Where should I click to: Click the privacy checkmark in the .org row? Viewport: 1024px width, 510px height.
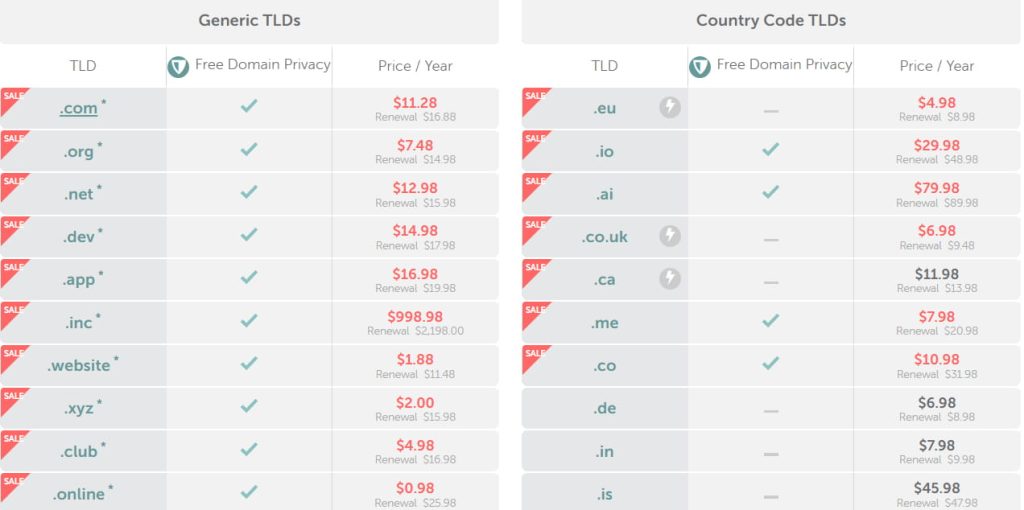pos(249,149)
